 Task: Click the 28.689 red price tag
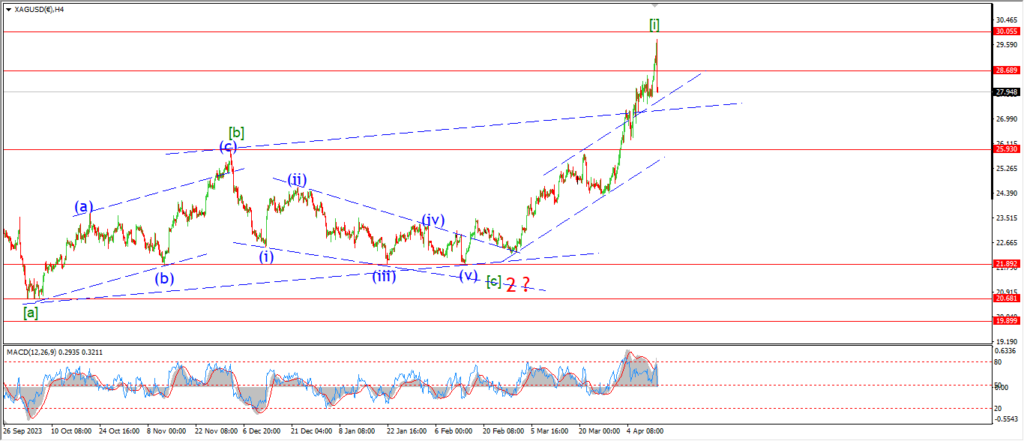click(1006, 71)
